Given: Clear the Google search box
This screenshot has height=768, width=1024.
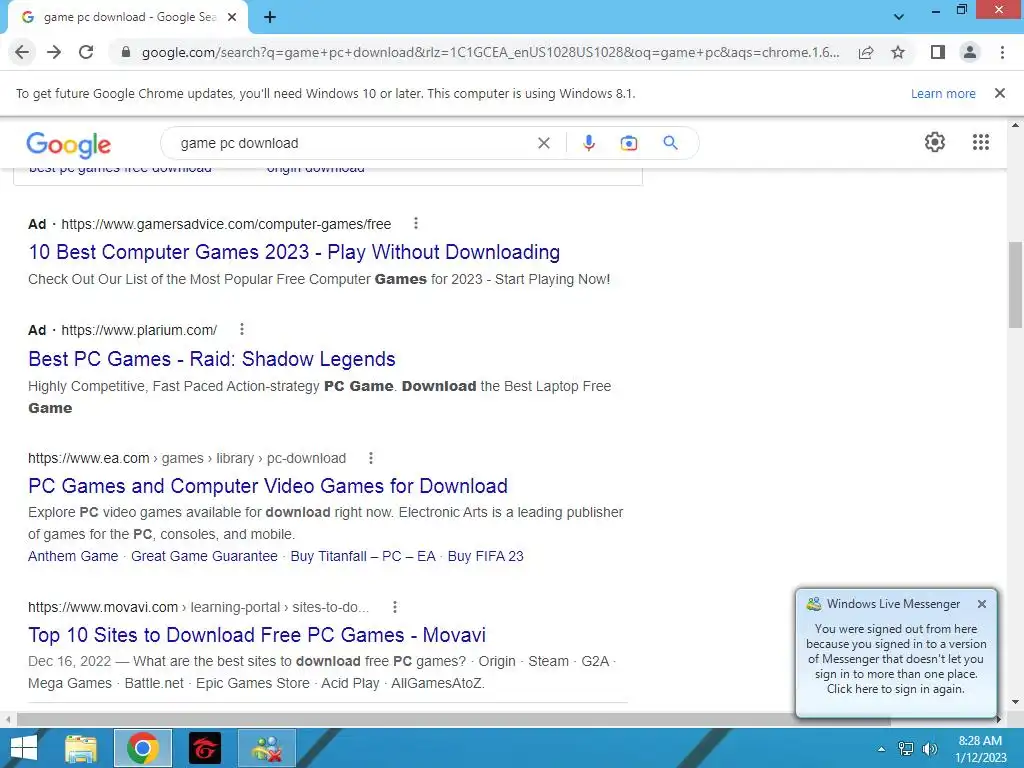Looking at the screenshot, I should point(543,143).
